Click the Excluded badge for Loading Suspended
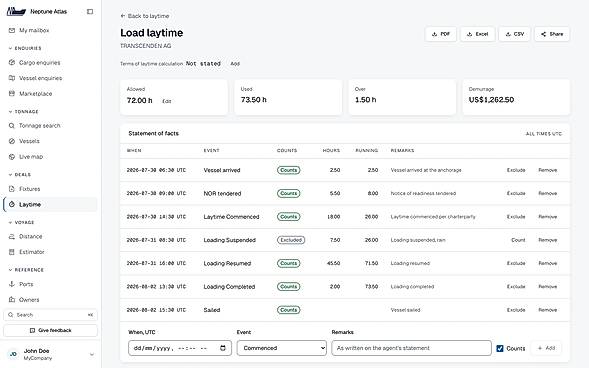This screenshot has width=589, height=368. pyautogui.click(x=291, y=240)
